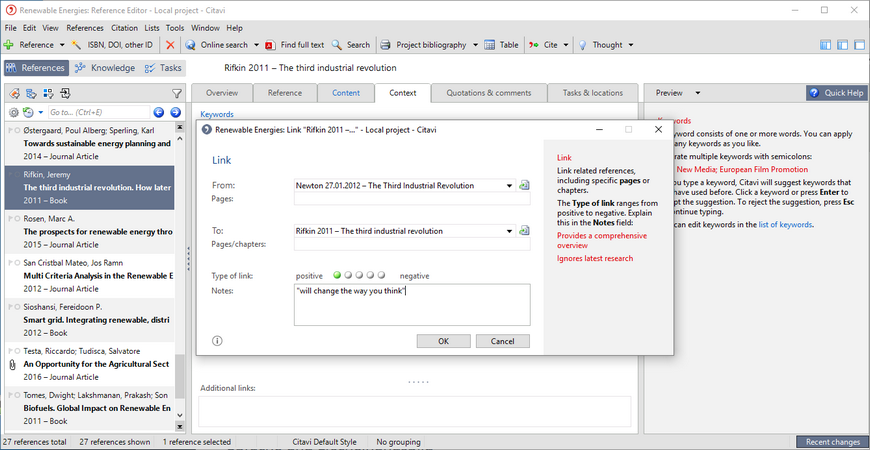Screen dimensions: 870x450
Task: Click the Thought lightbulb icon
Action: (x=583, y=45)
